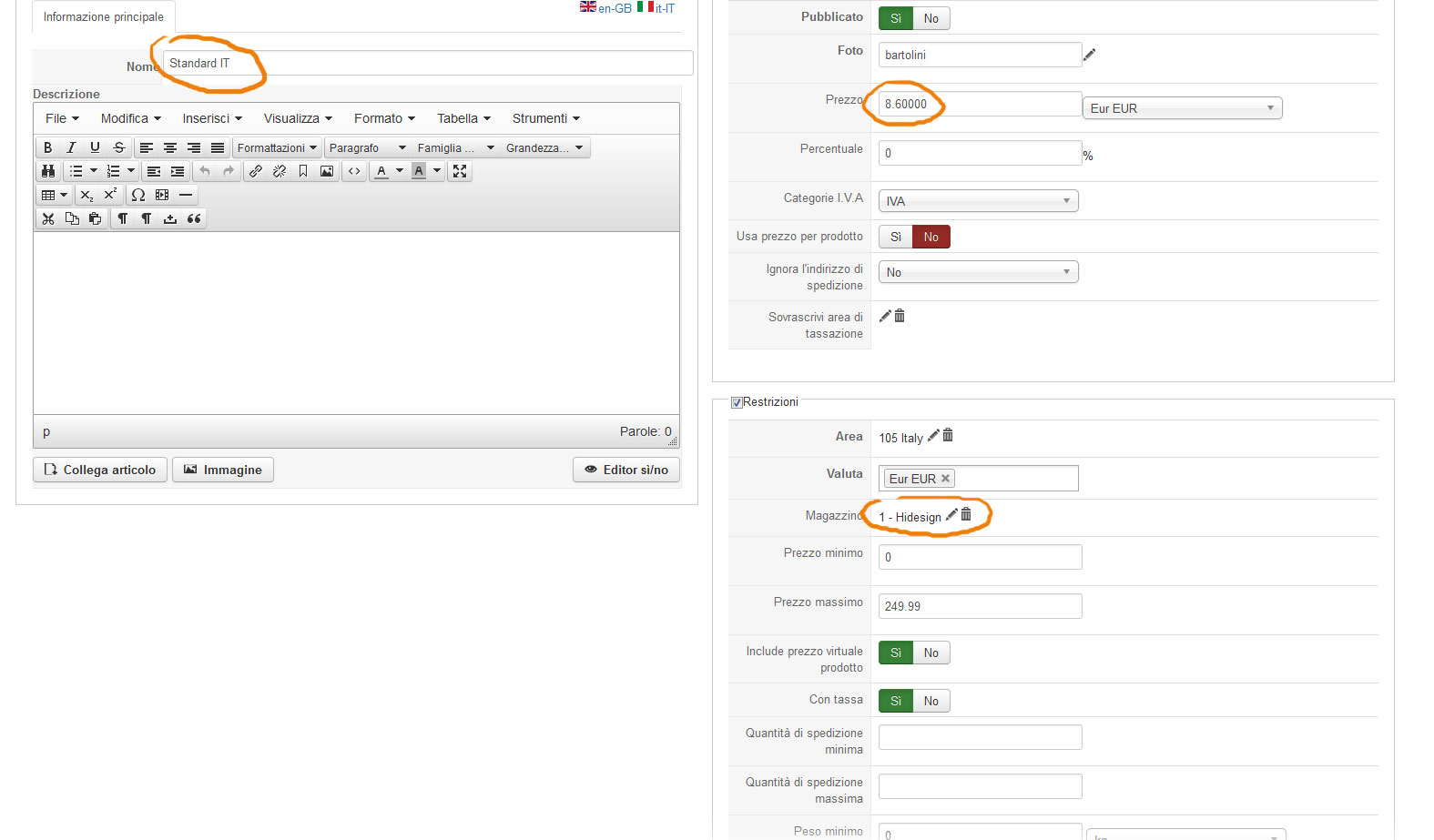Open the Strumenti menu
The image size is (1434, 840).
pos(546,118)
